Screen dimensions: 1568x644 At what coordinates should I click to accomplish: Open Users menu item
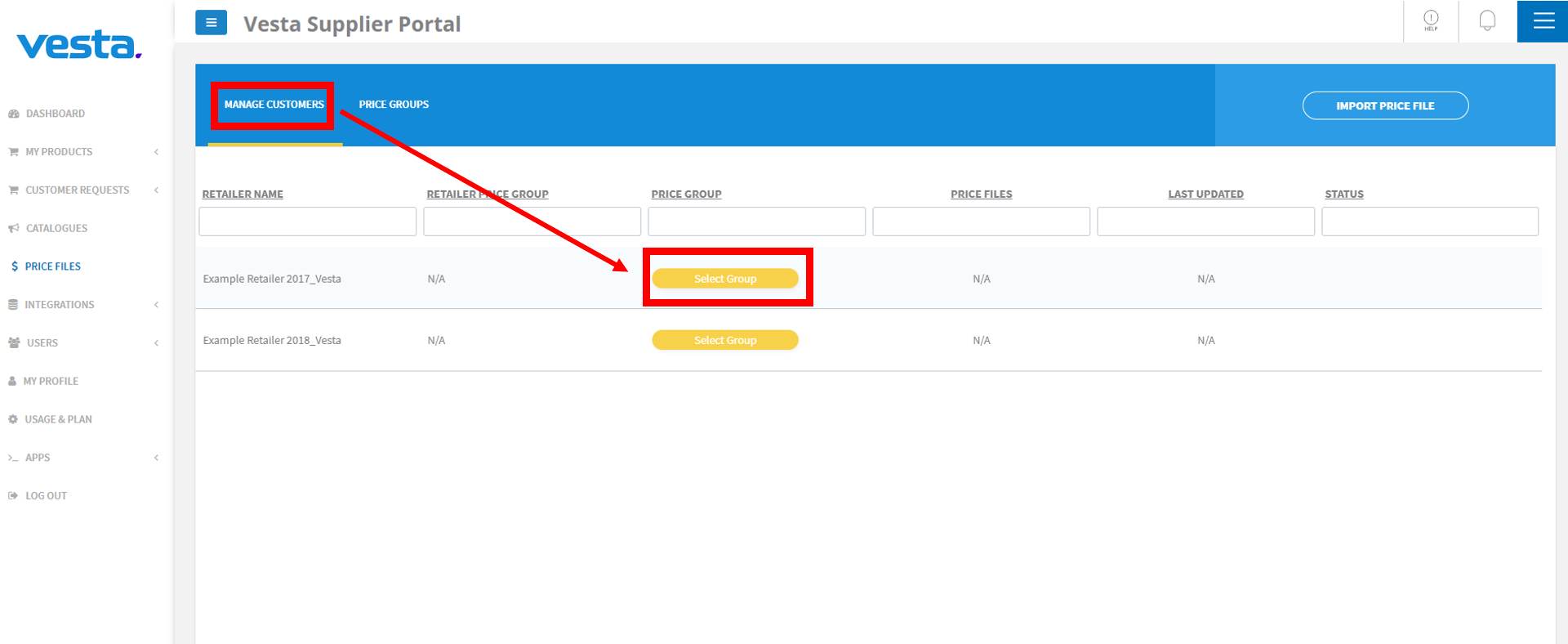pos(42,343)
